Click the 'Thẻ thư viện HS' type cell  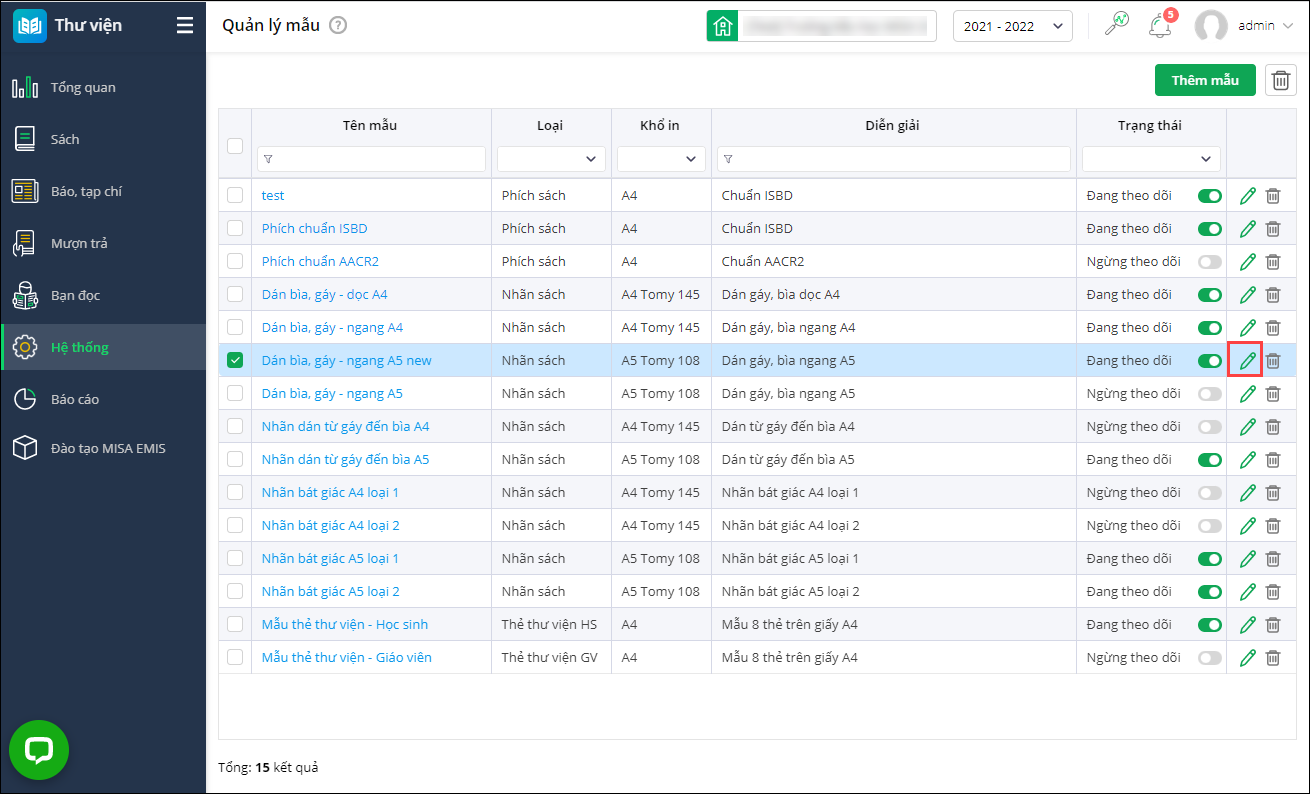[549, 625]
